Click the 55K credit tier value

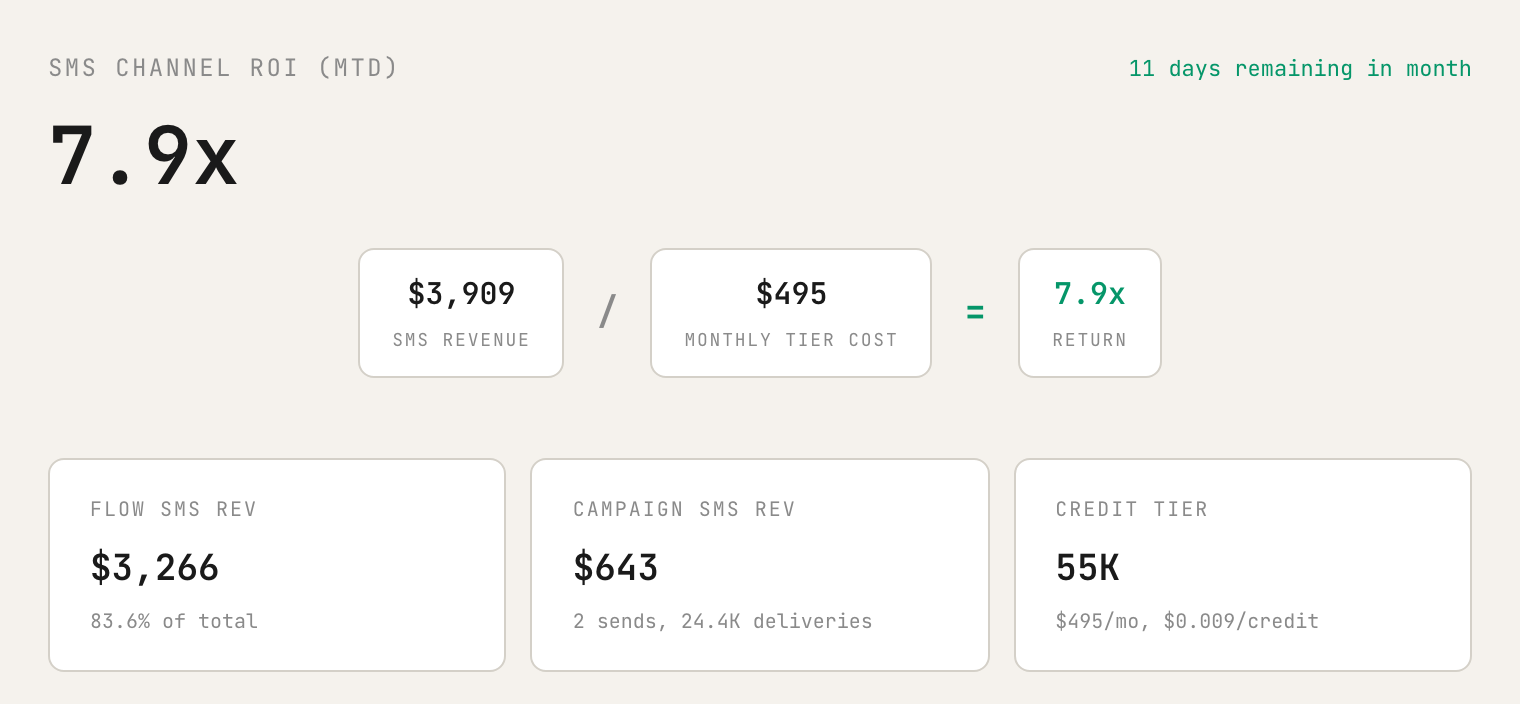1088,568
